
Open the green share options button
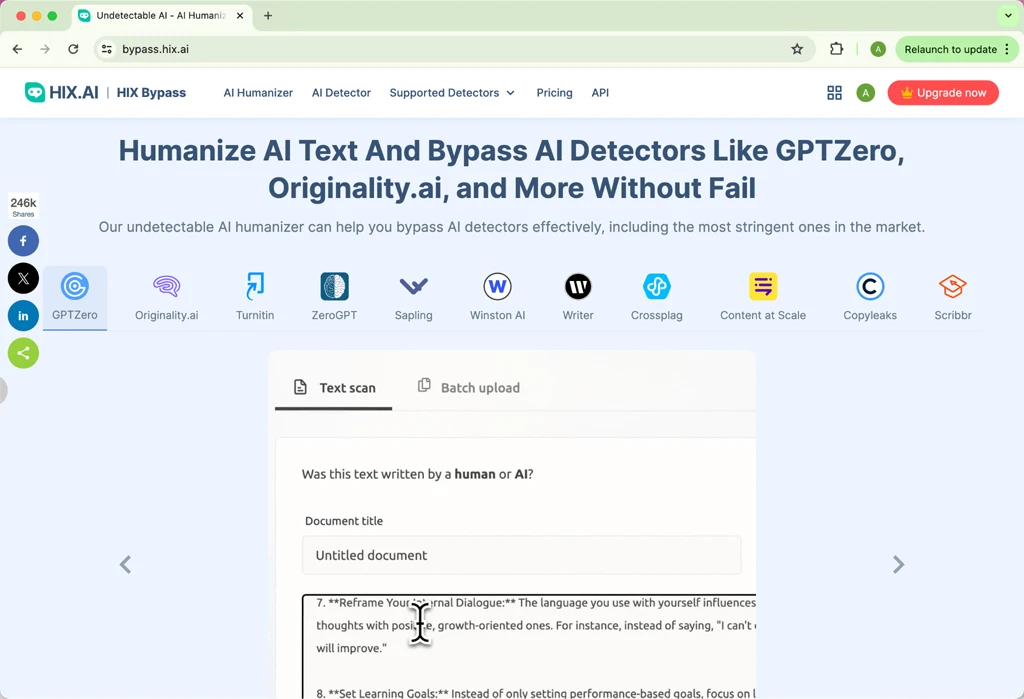tap(23, 353)
